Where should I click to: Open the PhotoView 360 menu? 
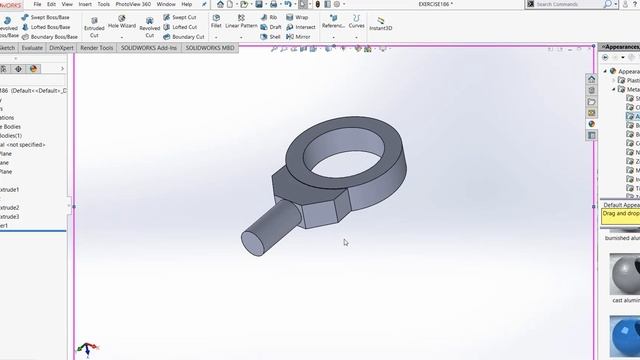pos(133,4)
